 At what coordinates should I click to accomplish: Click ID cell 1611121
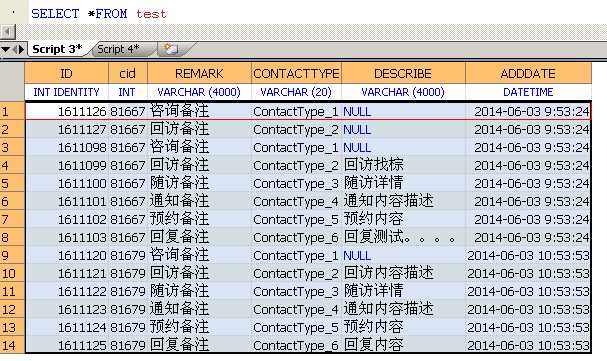[67, 274]
